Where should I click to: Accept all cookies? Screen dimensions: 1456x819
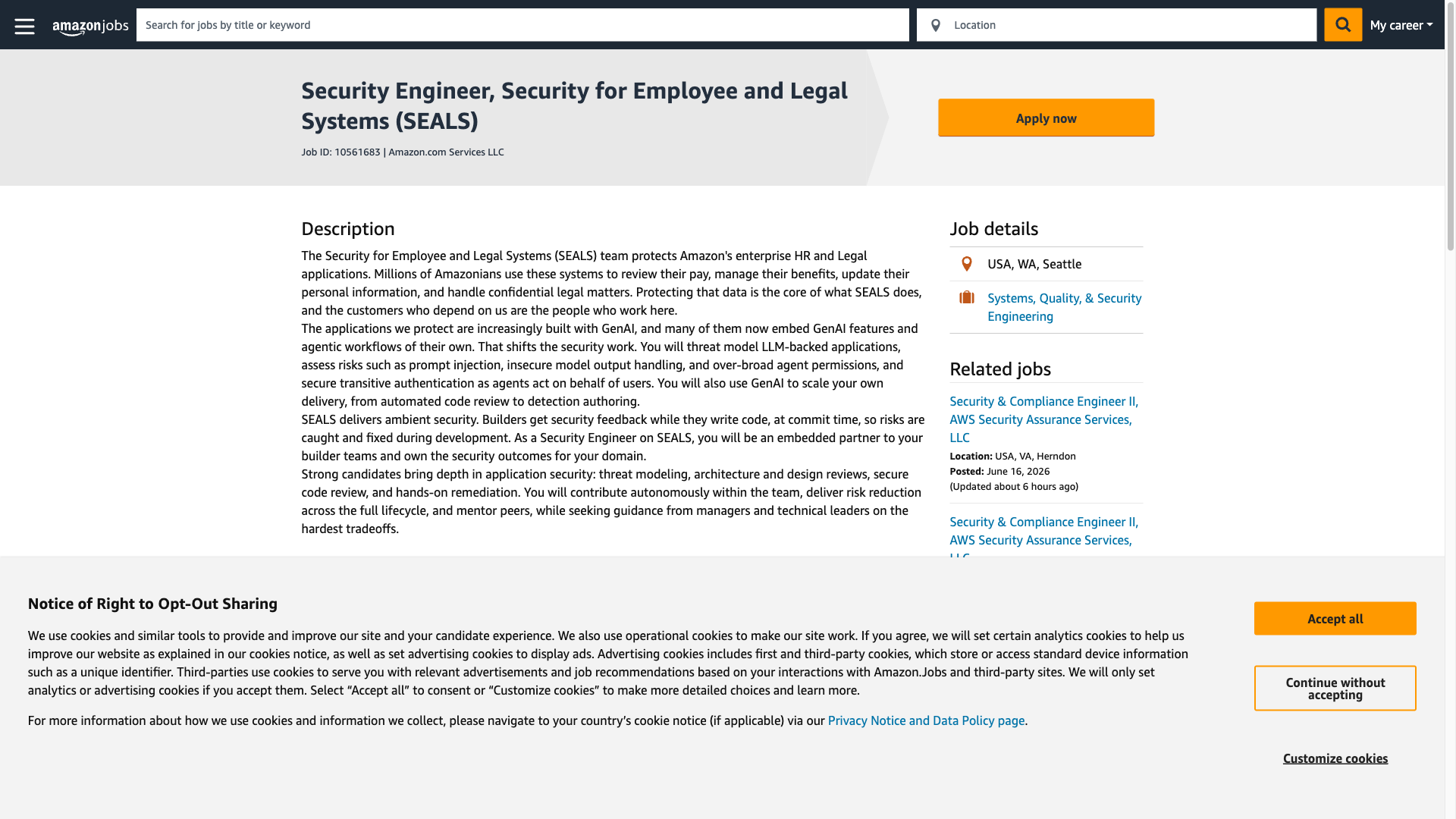1335,619
